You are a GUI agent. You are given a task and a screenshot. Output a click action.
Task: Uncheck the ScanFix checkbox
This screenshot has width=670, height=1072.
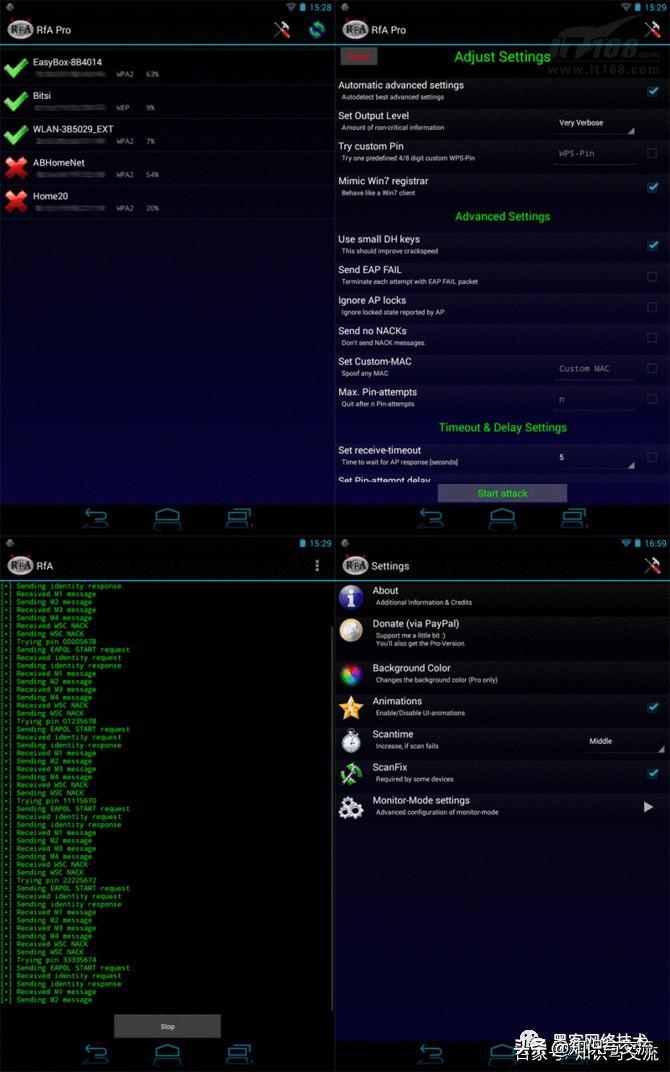click(653, 773)
